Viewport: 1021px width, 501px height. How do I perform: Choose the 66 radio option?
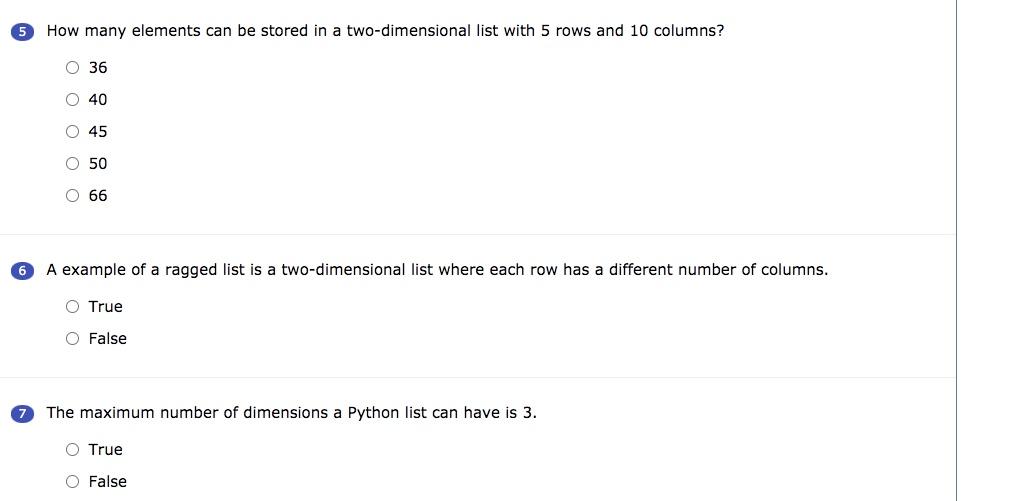(72, 195)
